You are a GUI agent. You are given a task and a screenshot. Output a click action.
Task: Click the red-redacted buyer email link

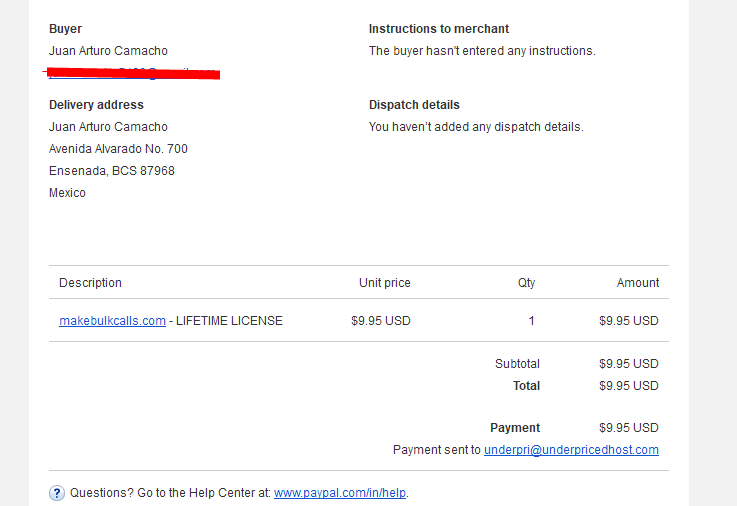coord(133,73)
